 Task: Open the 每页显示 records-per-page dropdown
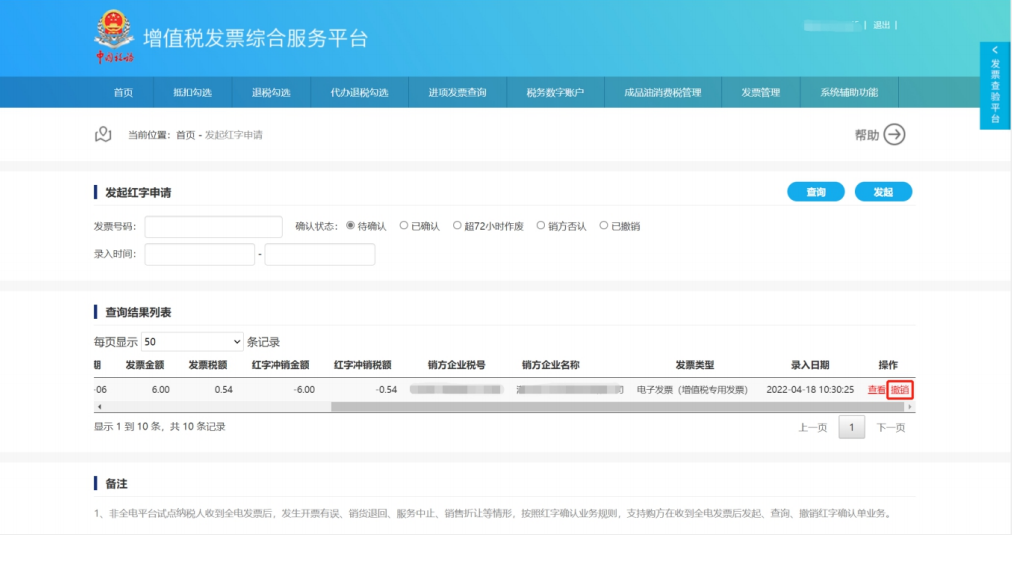pyautogui.click(x=192, y=341)
